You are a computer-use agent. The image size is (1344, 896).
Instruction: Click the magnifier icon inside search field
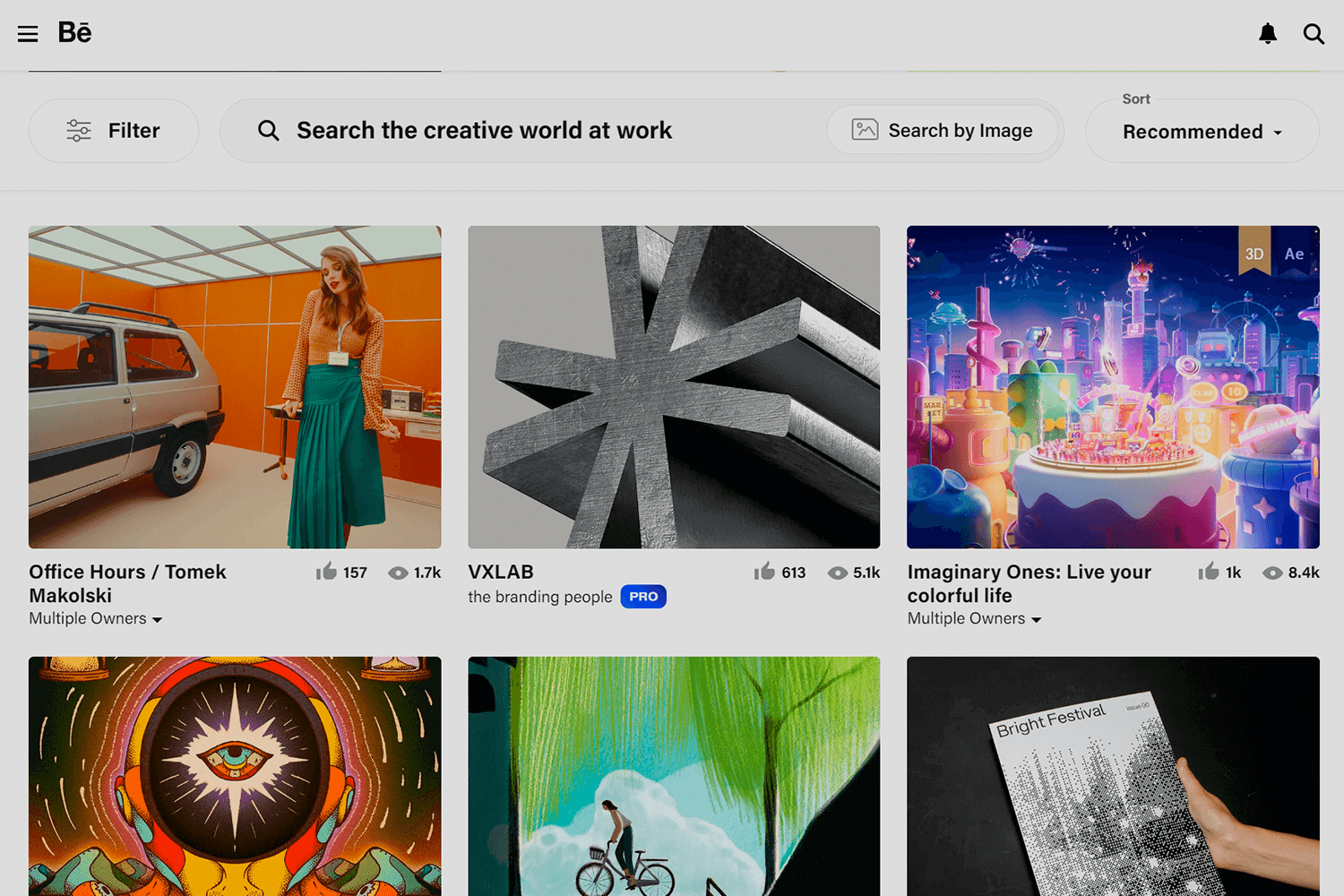(x=268, y=131)
